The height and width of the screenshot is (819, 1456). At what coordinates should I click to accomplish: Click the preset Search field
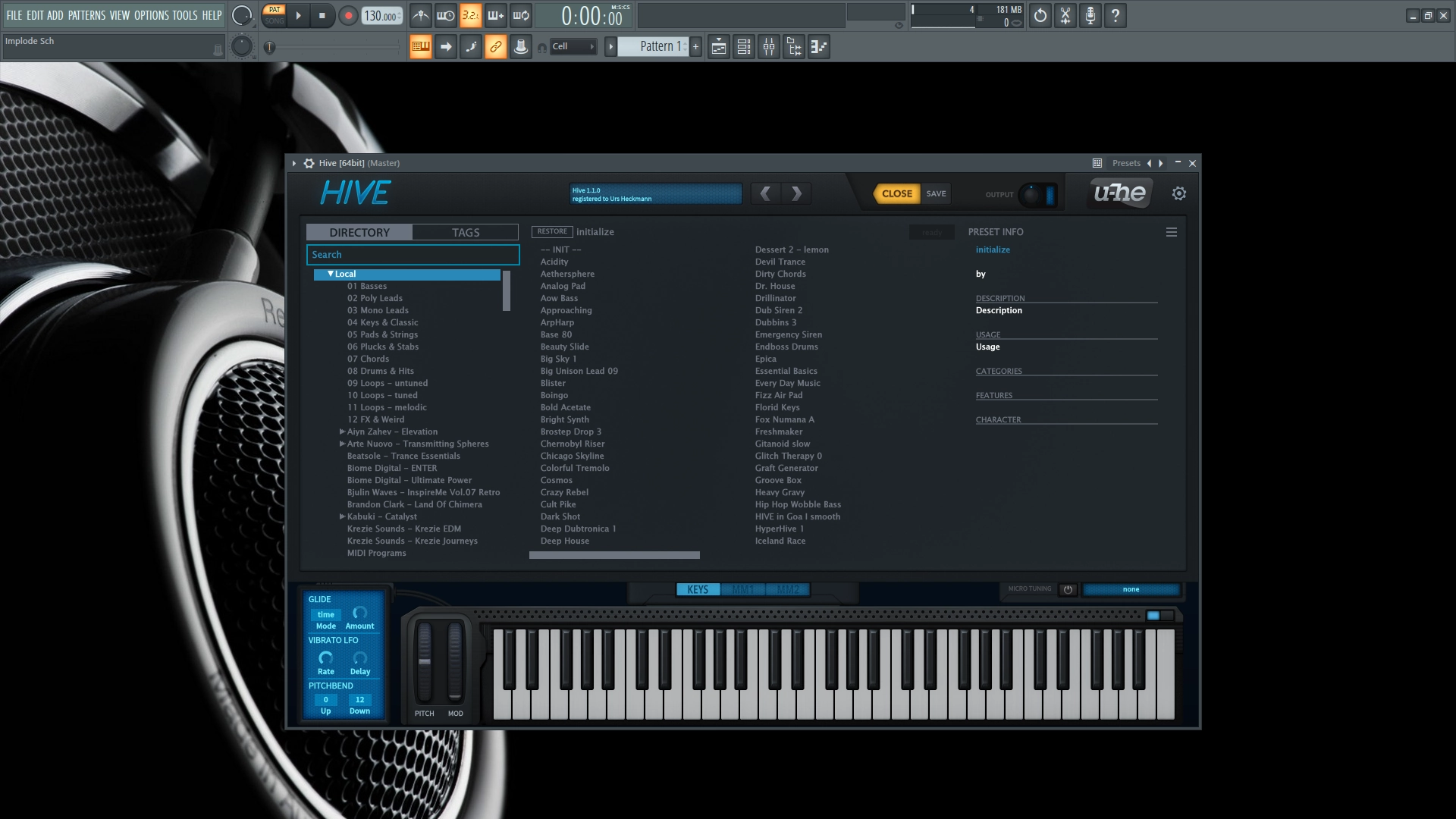click(x=413, y=255)
